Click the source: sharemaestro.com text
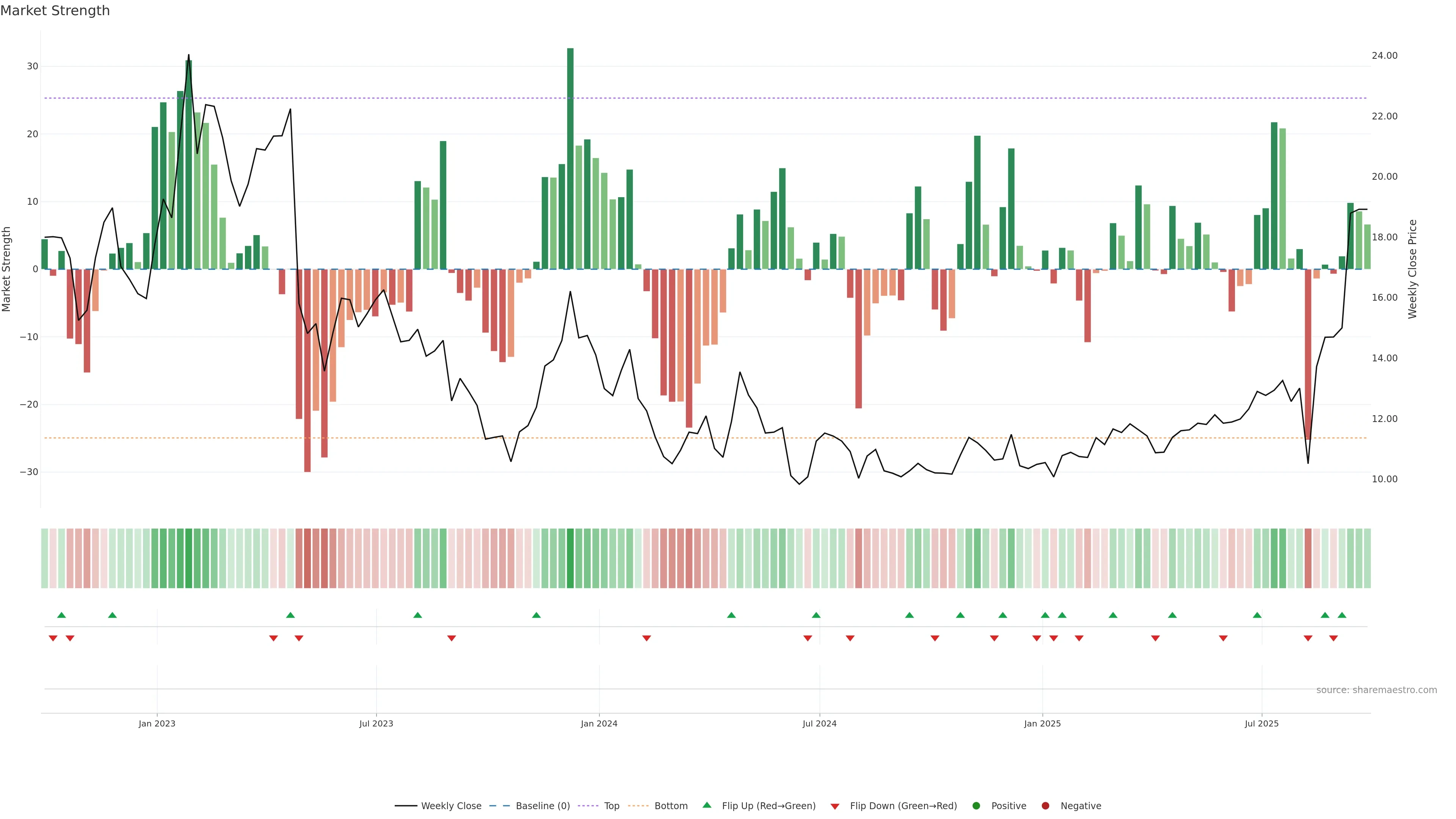This screenshot has height=819, width=1456. [1376, 690]
